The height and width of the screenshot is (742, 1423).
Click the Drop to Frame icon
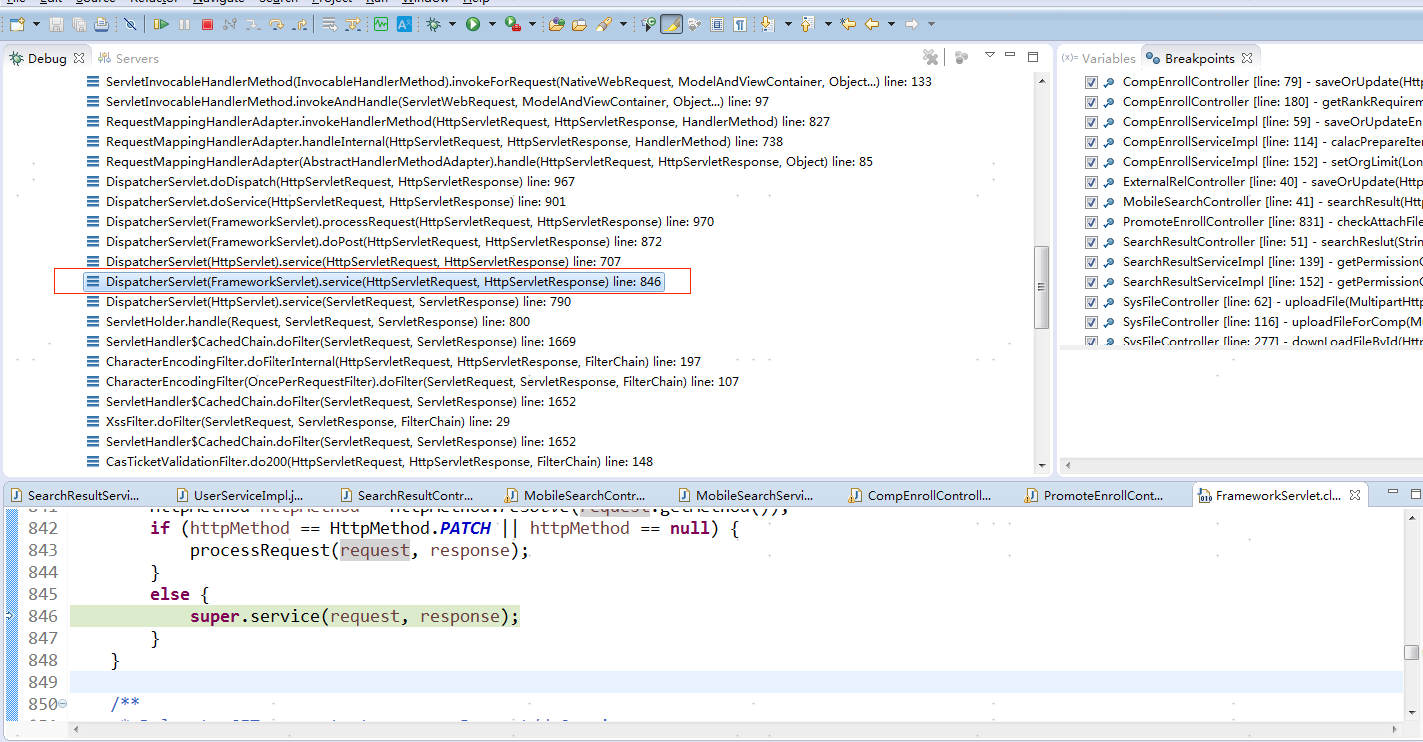point(329,24)
